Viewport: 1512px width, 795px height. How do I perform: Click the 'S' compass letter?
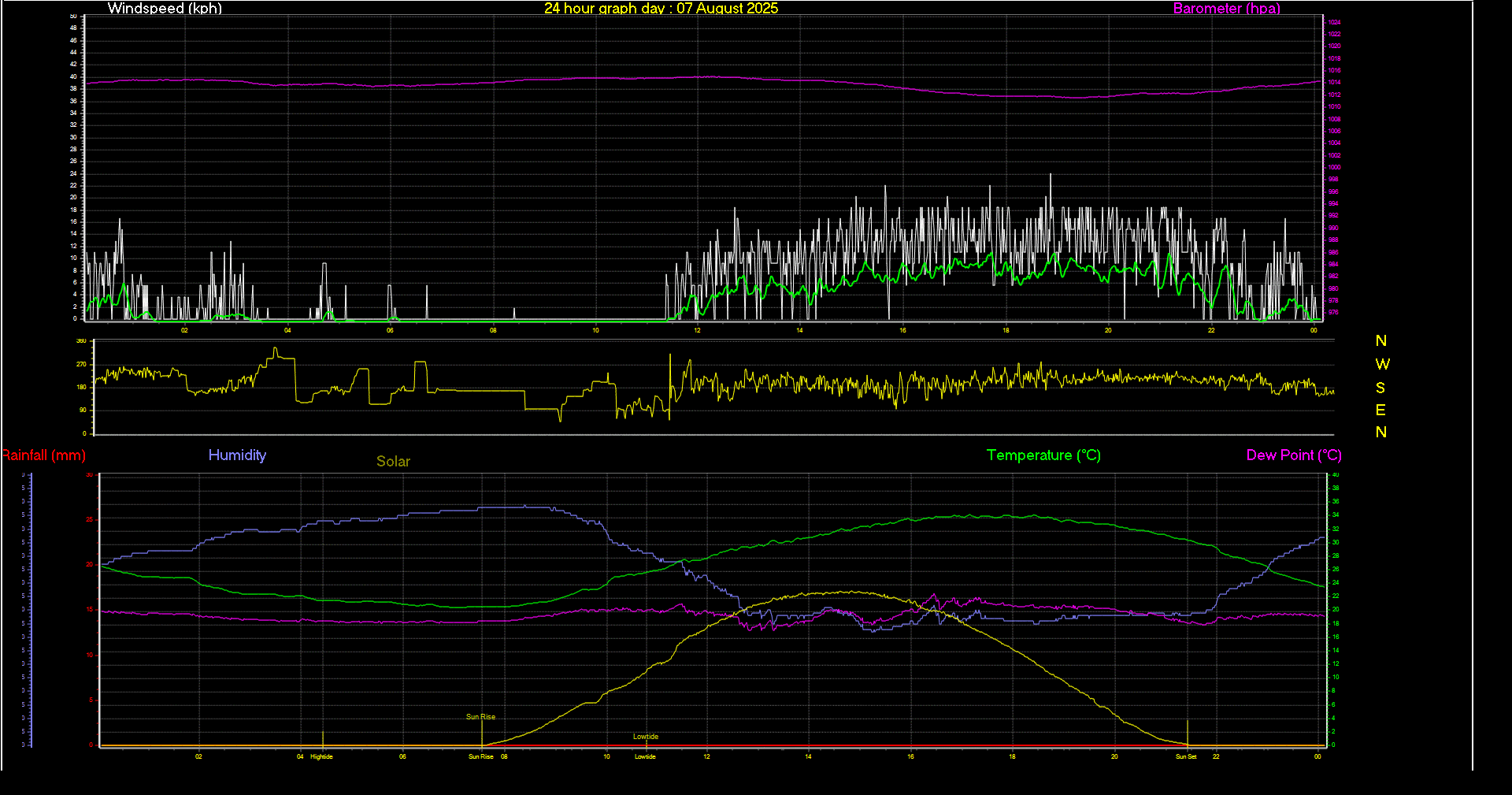pos(1380,388)
